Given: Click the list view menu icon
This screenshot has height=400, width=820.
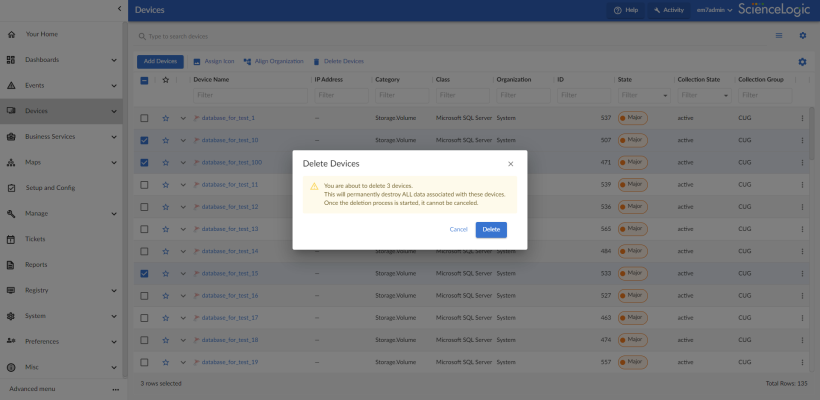Looking at the screenshot, I should (779, 36).
